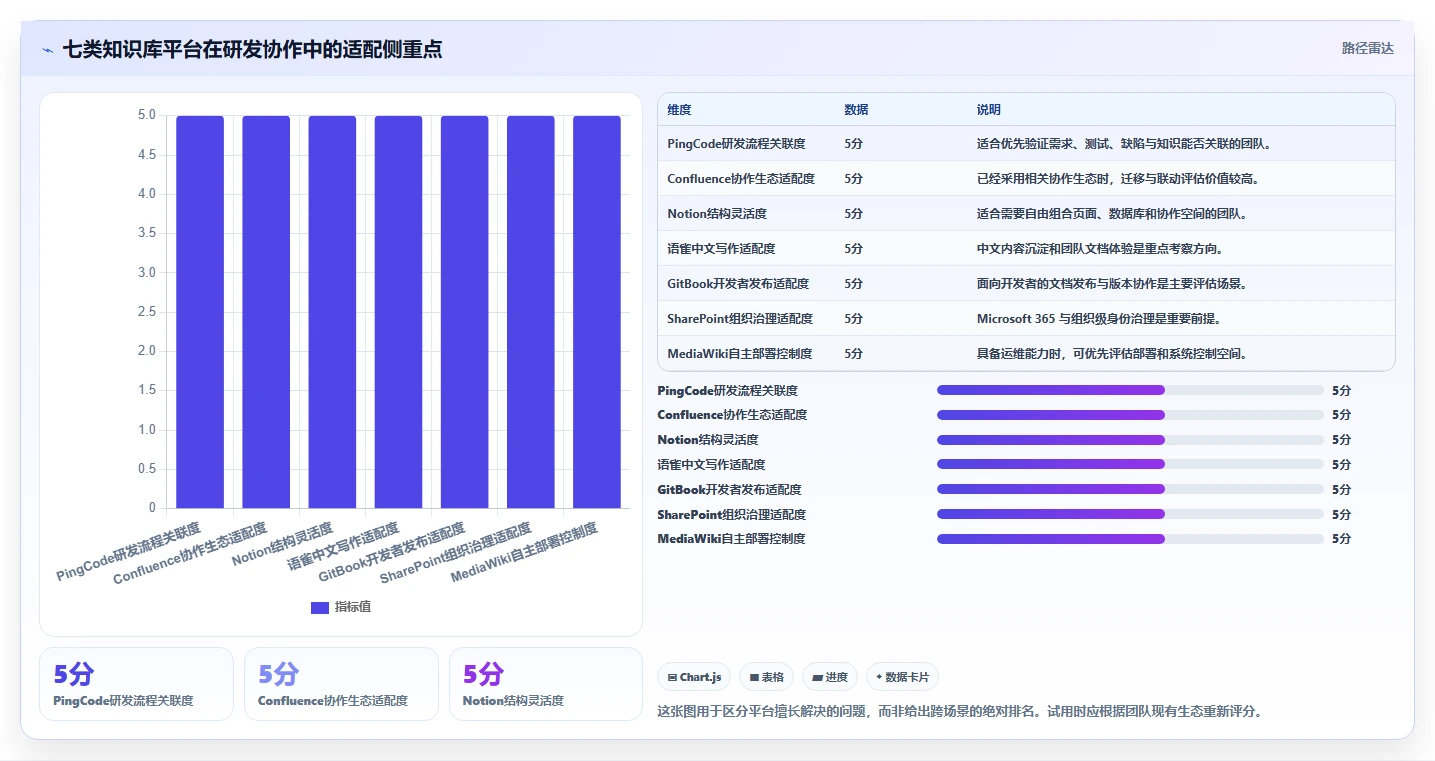The image size is (1435, 761).
Task: Click description 中文内容沉淀和团队文档体验是重点考察方向
Action: pyautogui.click(x=1100, y=249)
